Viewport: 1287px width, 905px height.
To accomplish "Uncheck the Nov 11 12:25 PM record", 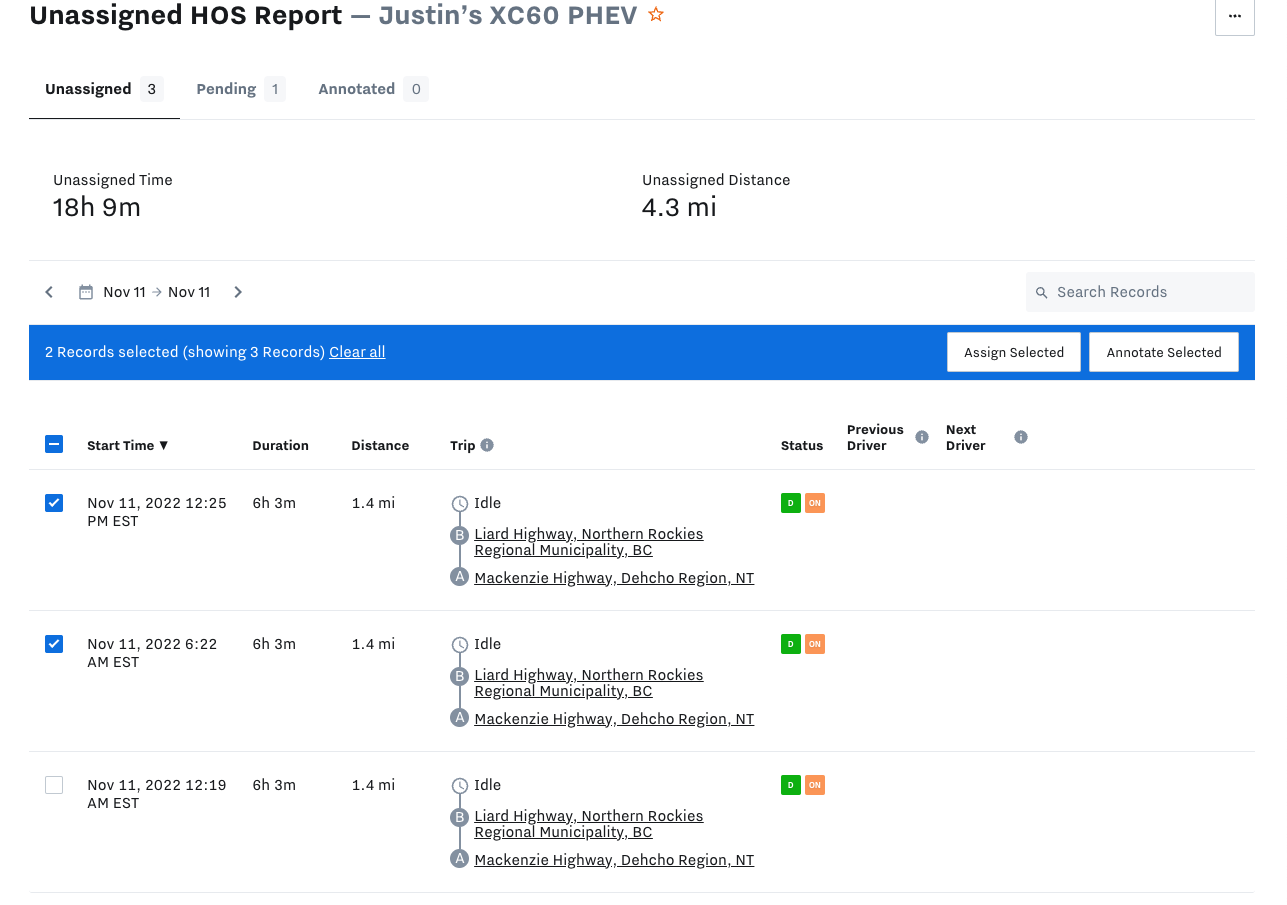I will (53, 502).
